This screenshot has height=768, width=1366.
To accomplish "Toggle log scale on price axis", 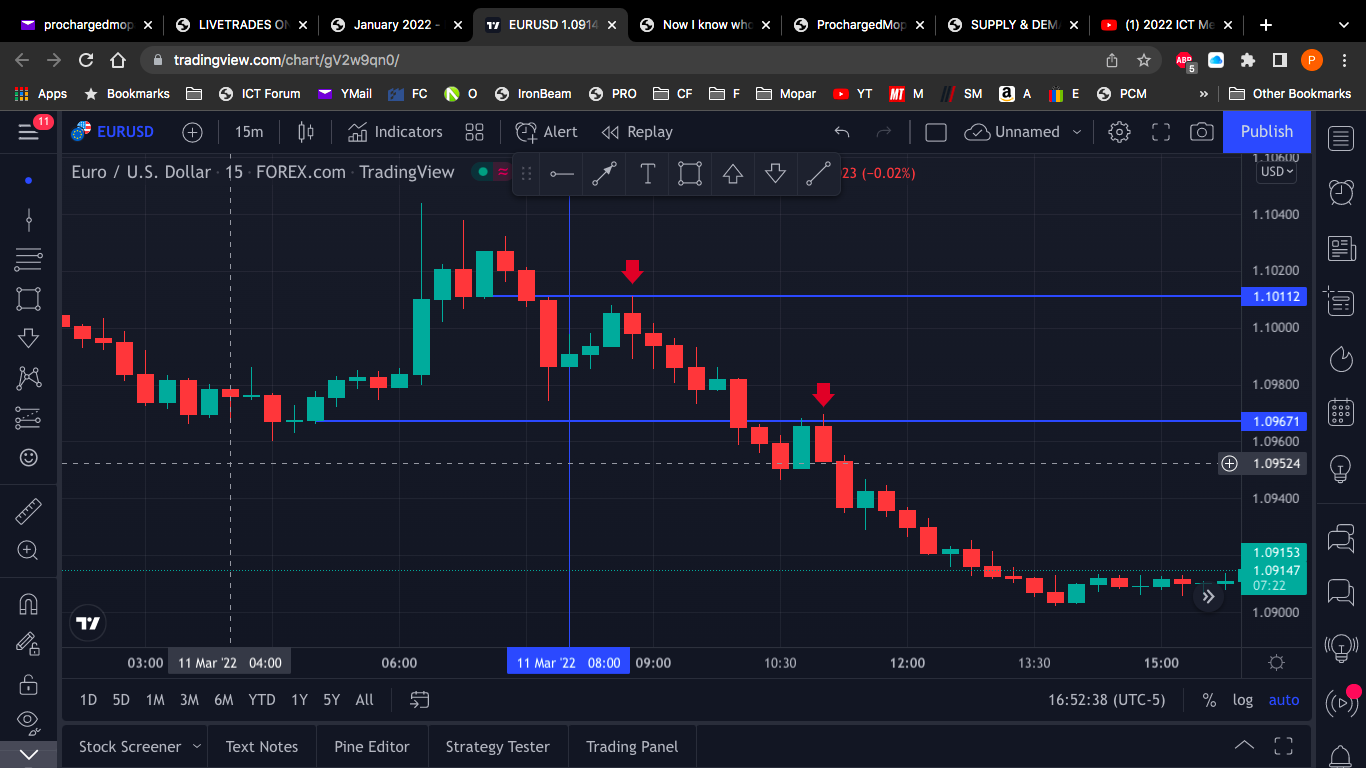I will tap(1243, 700).
